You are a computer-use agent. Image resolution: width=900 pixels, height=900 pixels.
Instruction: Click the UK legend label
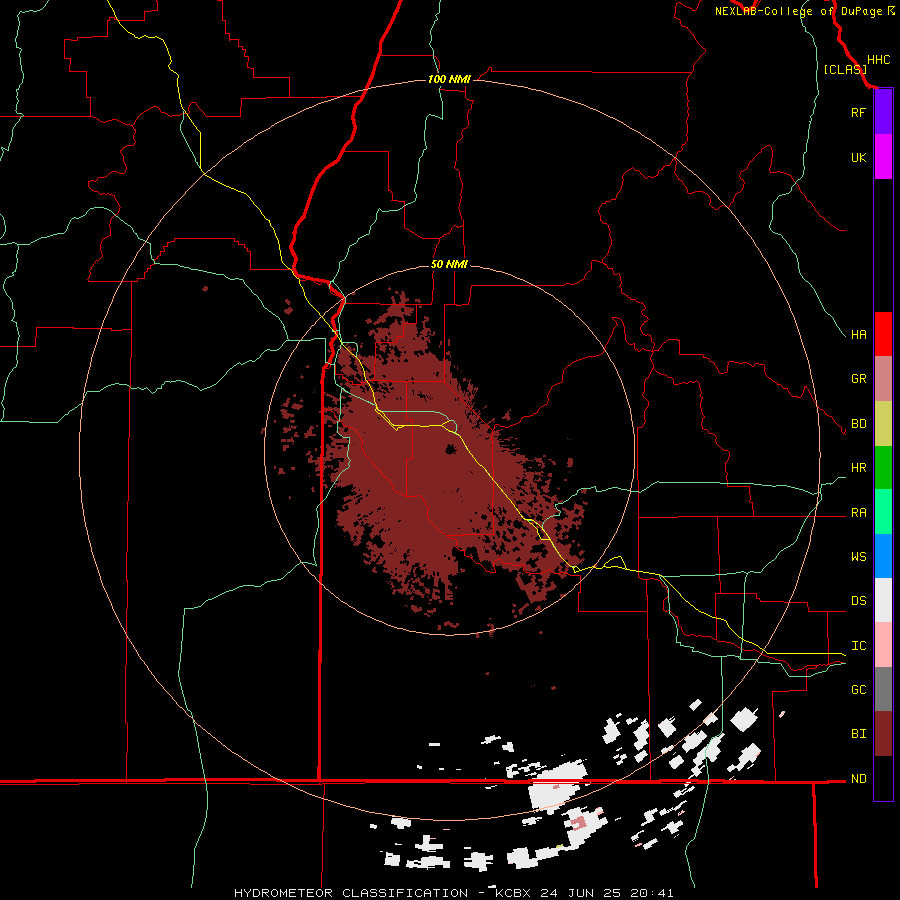click(x=858, y=157)
